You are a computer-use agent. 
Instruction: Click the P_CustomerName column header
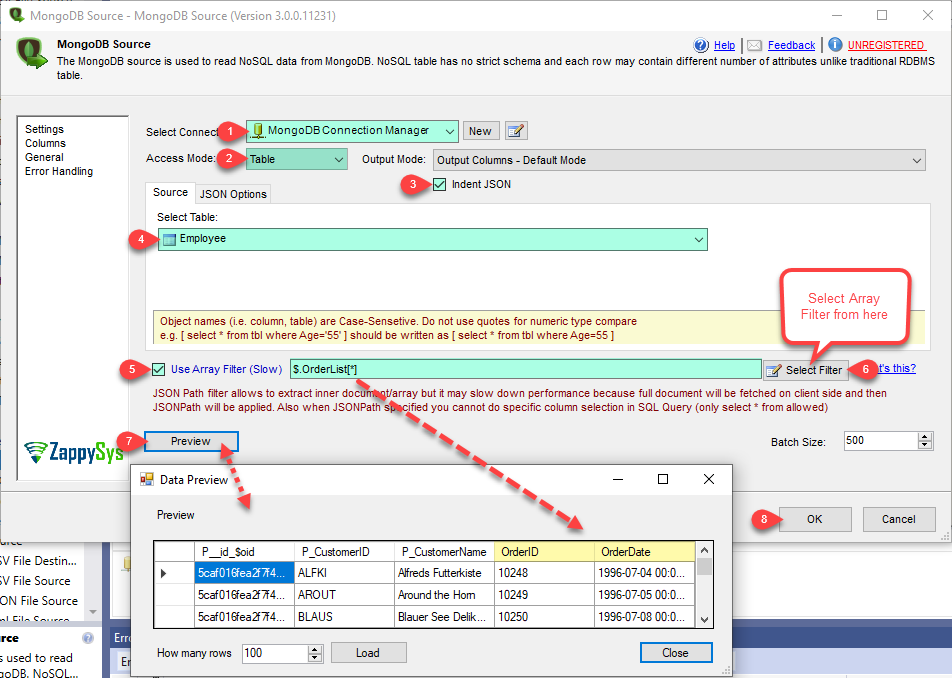[x=444, y=552]
